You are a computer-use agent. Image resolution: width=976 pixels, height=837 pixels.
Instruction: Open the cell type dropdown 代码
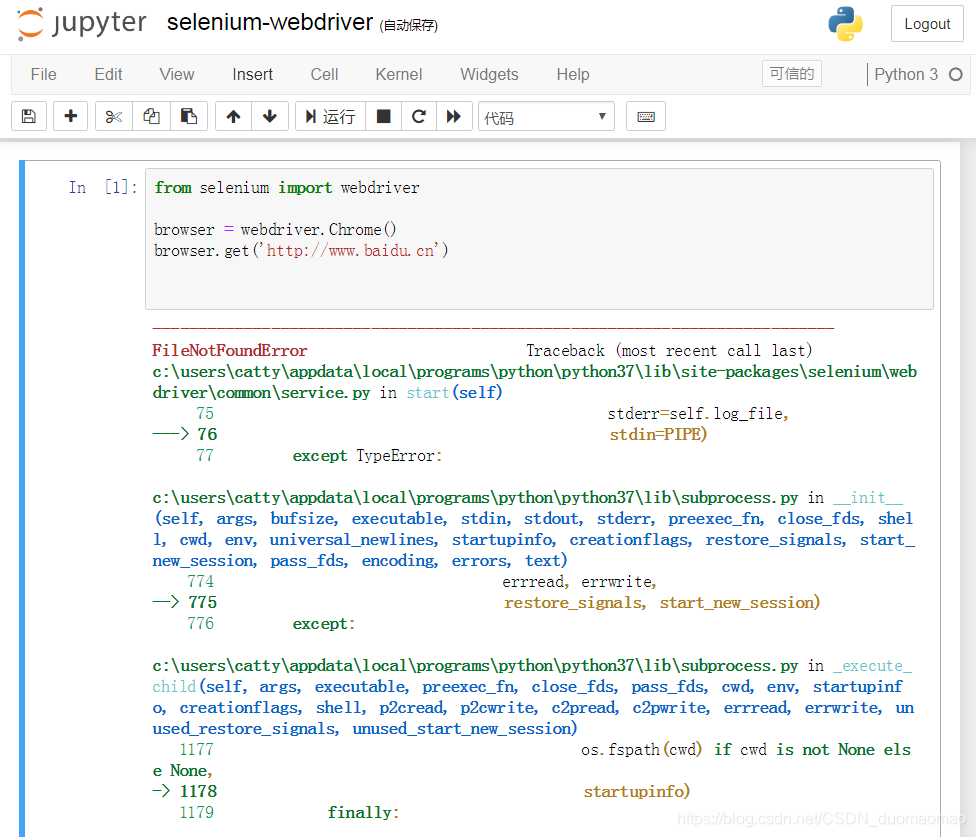pyautogui.click(x=546, y=116)
